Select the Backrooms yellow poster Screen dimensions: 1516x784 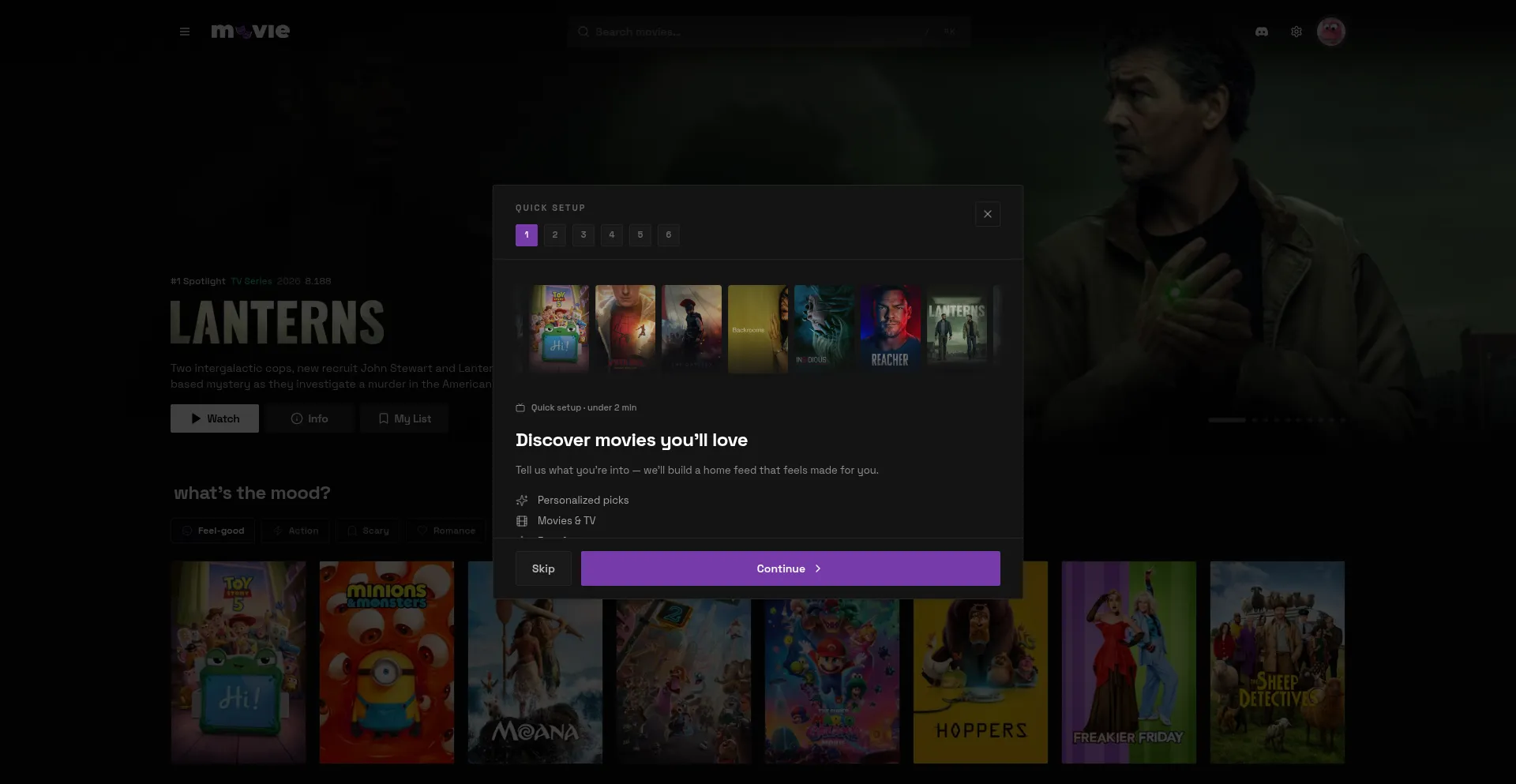pyautogui.click(x=758, y=329)
